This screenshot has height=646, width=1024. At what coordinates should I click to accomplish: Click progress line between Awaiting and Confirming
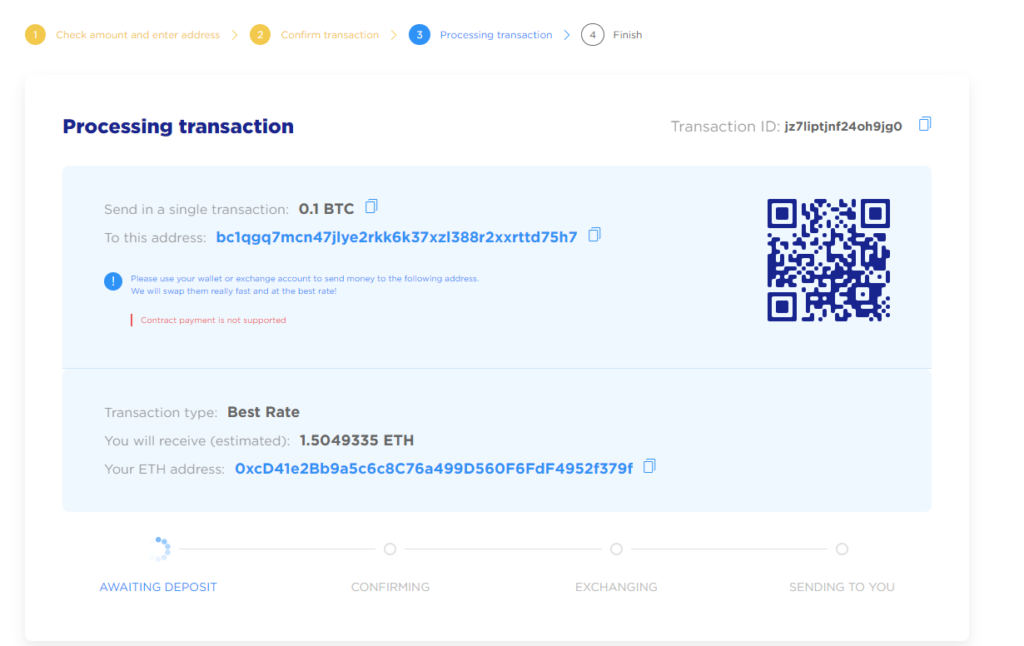pos(278,549)
